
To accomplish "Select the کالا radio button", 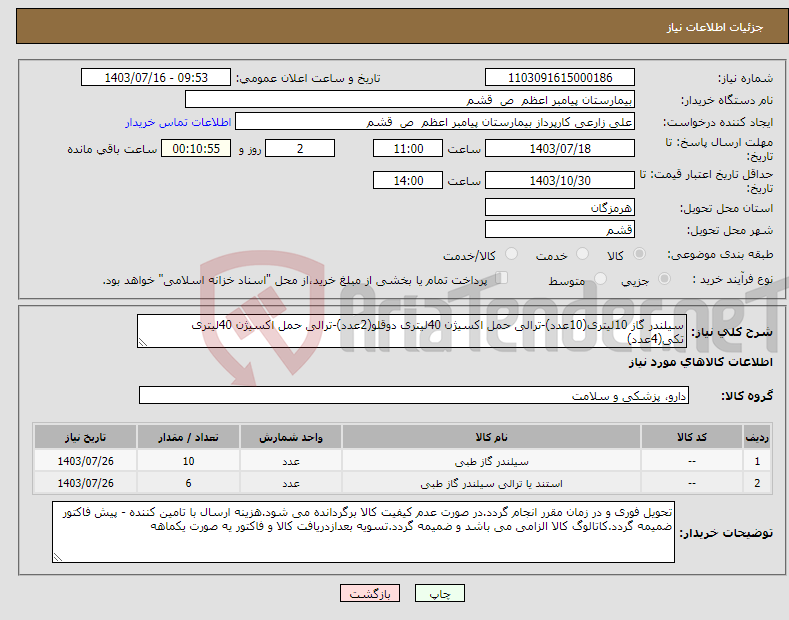I will click(x=639, y=254).
